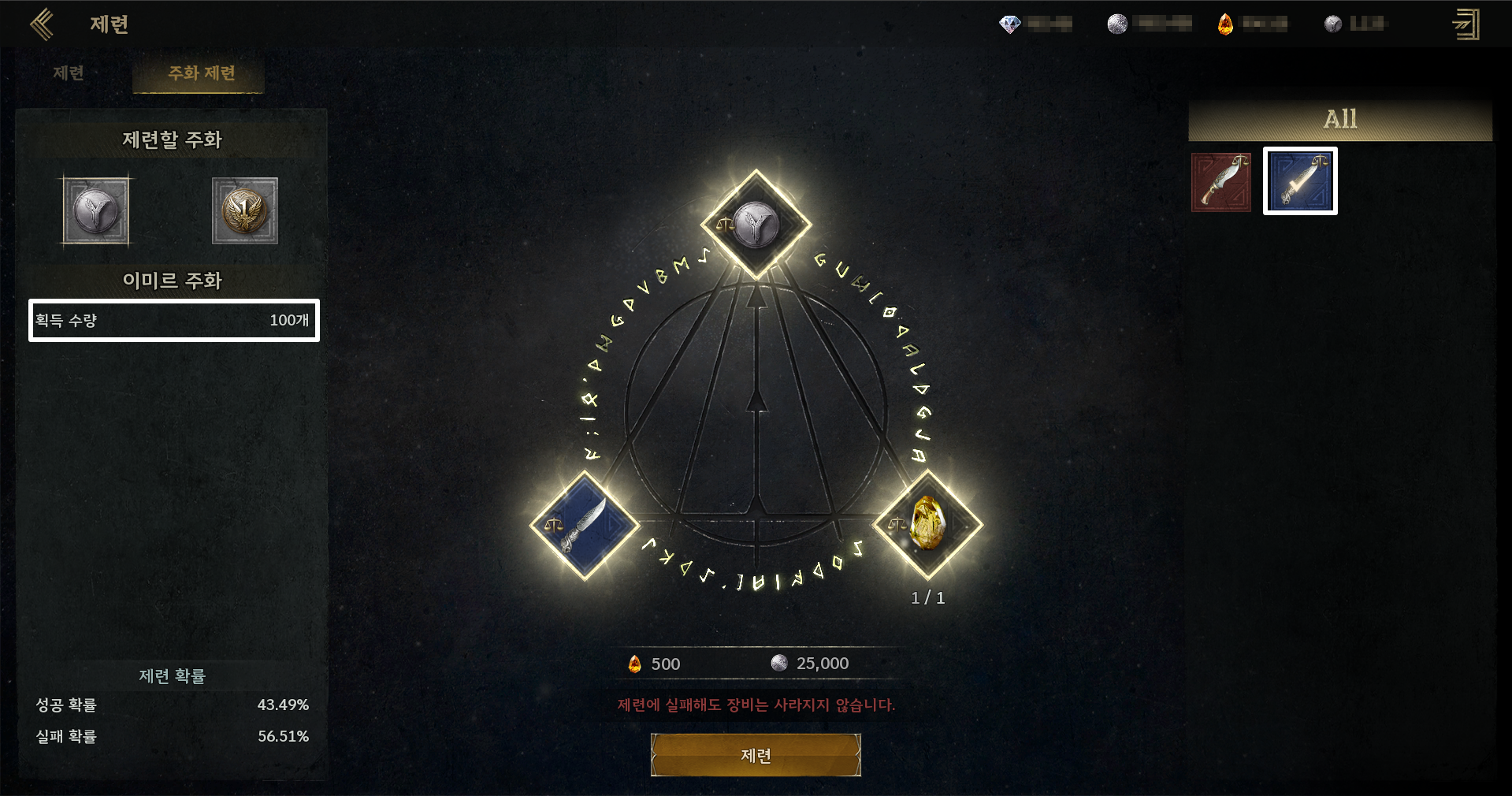The width and height of the screenshot is (1512, 796).
Task: Open the exit menu icon at top right
Action: [1466, 24]
